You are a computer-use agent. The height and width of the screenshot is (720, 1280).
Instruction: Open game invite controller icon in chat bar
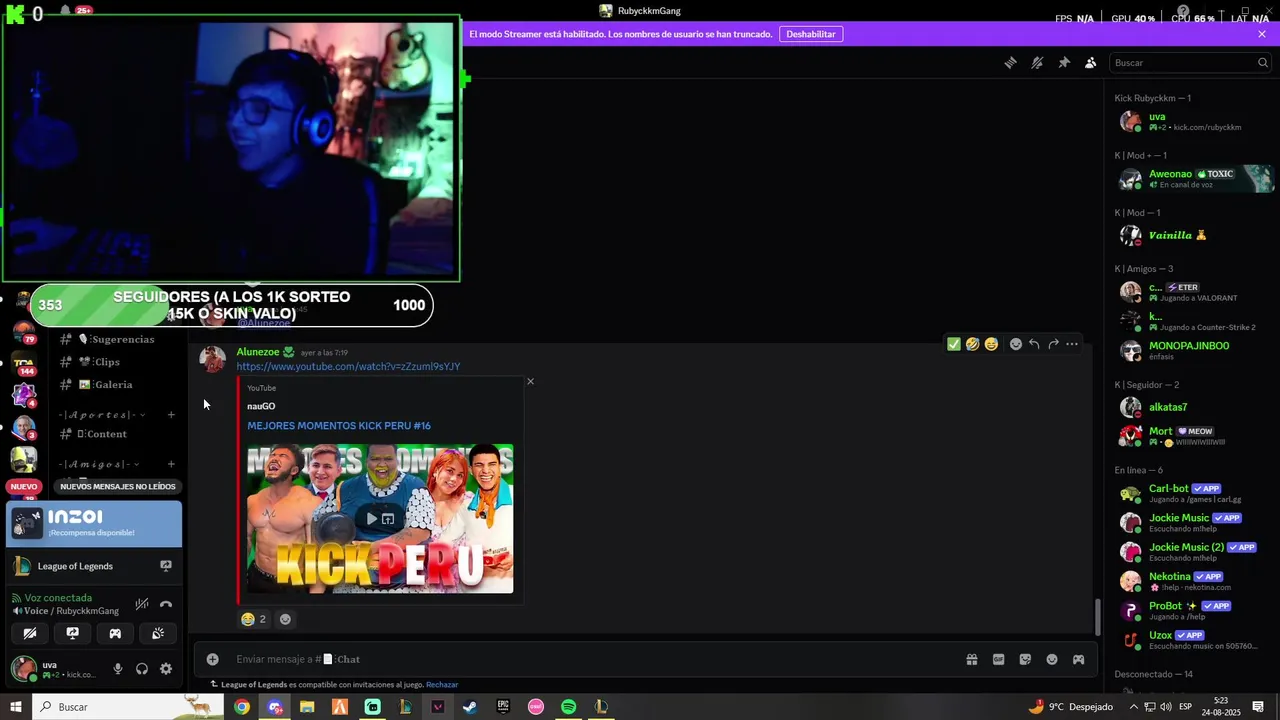click(x=1079, y=659)
